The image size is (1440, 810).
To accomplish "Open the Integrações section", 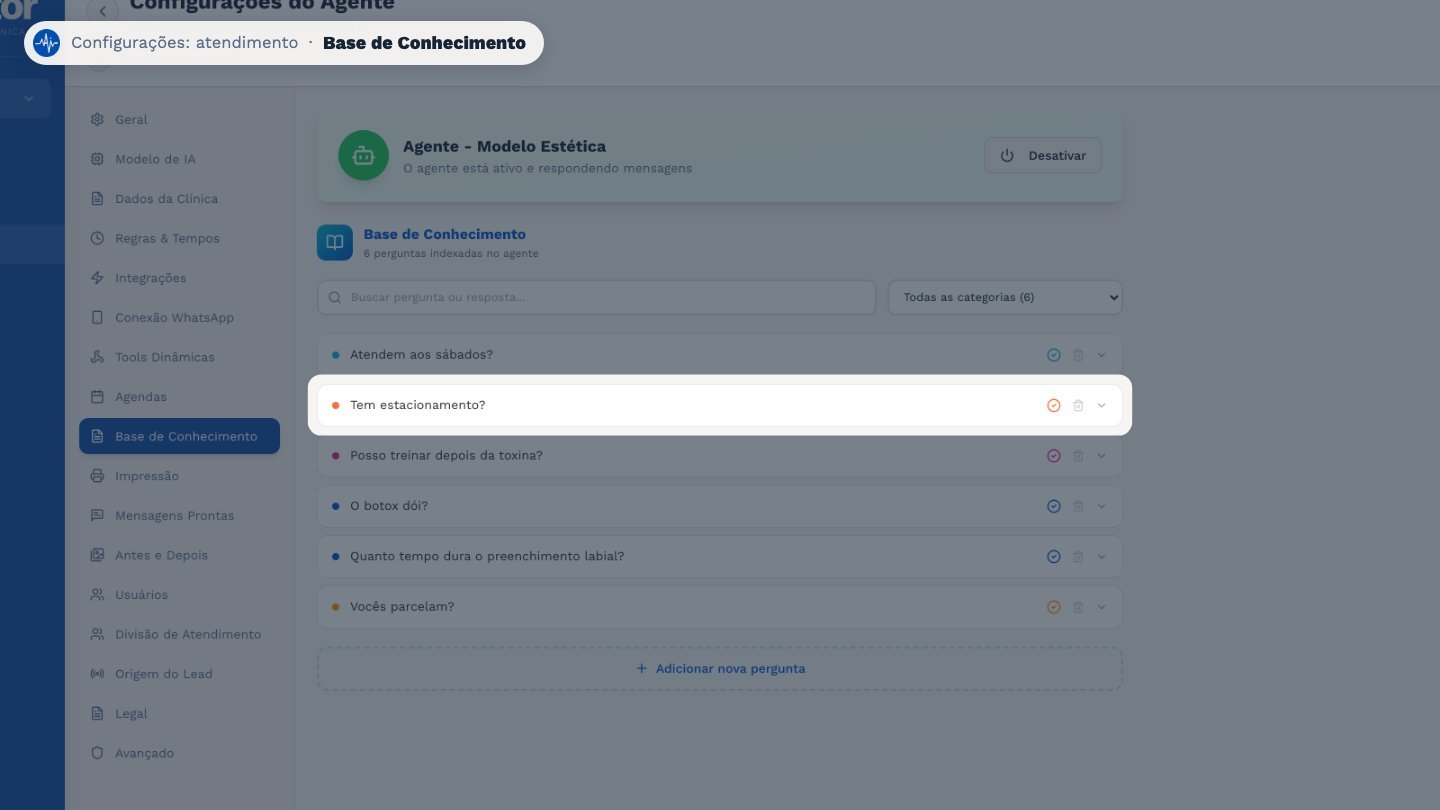I will point(179,278).
